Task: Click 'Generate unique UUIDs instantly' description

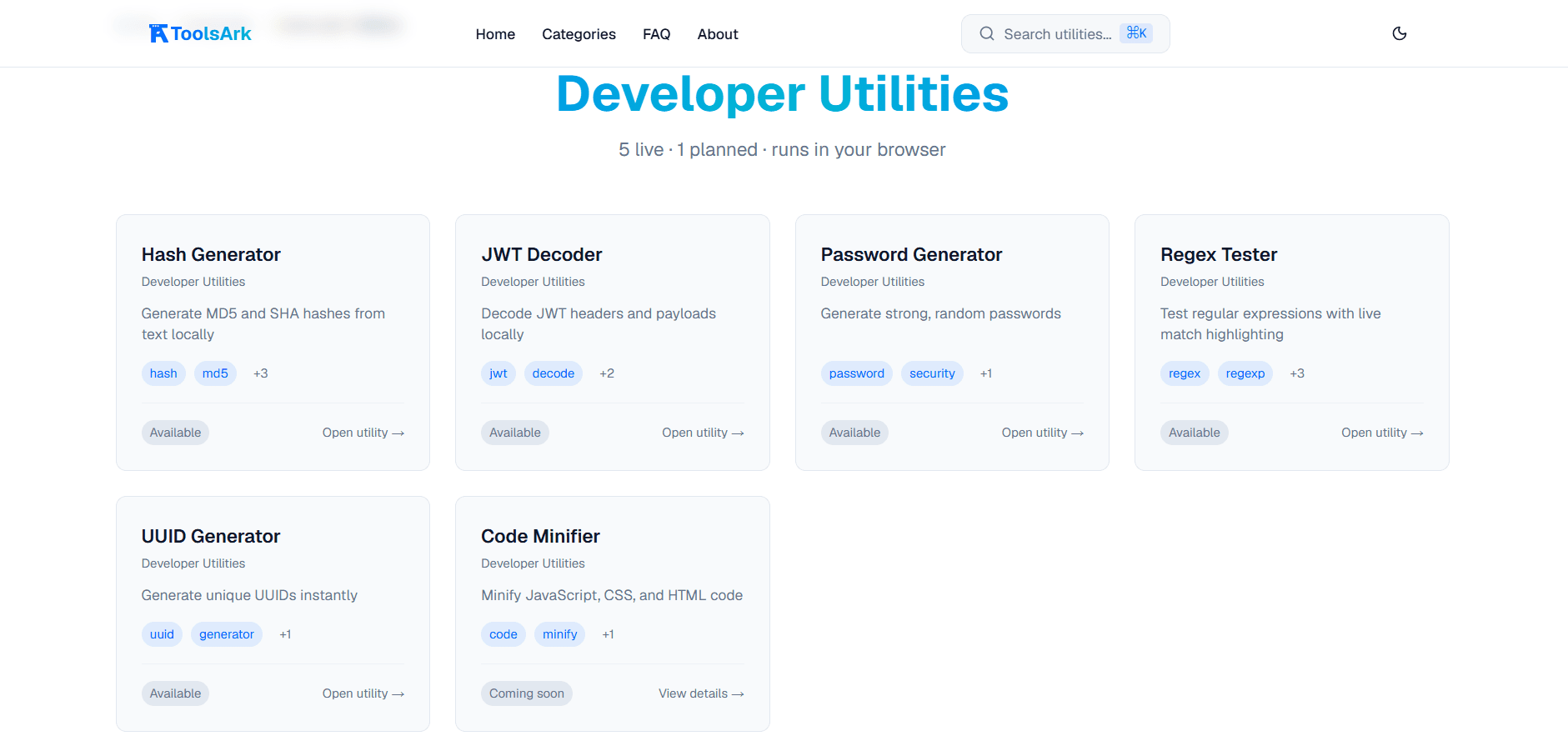Action: pos(249,595)
